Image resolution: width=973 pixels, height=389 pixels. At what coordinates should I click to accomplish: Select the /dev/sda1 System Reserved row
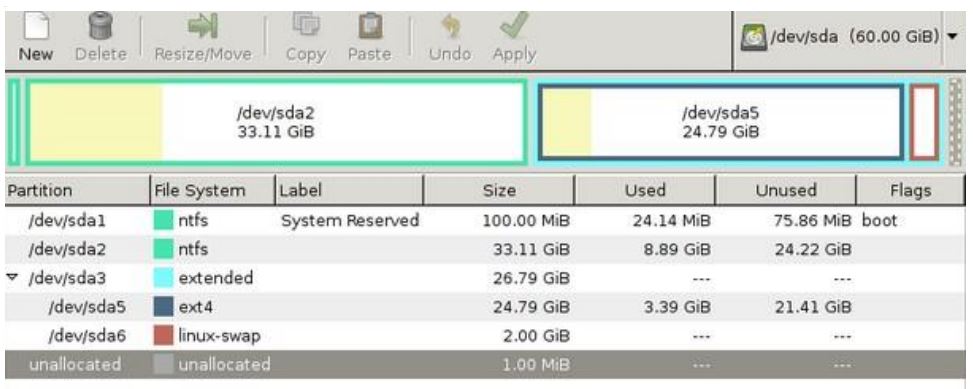tap(484, 220)
